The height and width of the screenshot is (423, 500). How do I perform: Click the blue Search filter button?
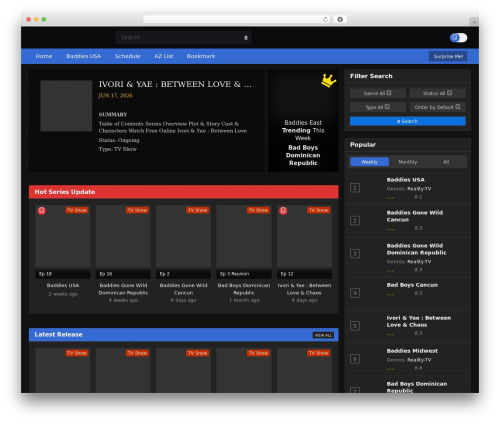(x=408, y=121)
